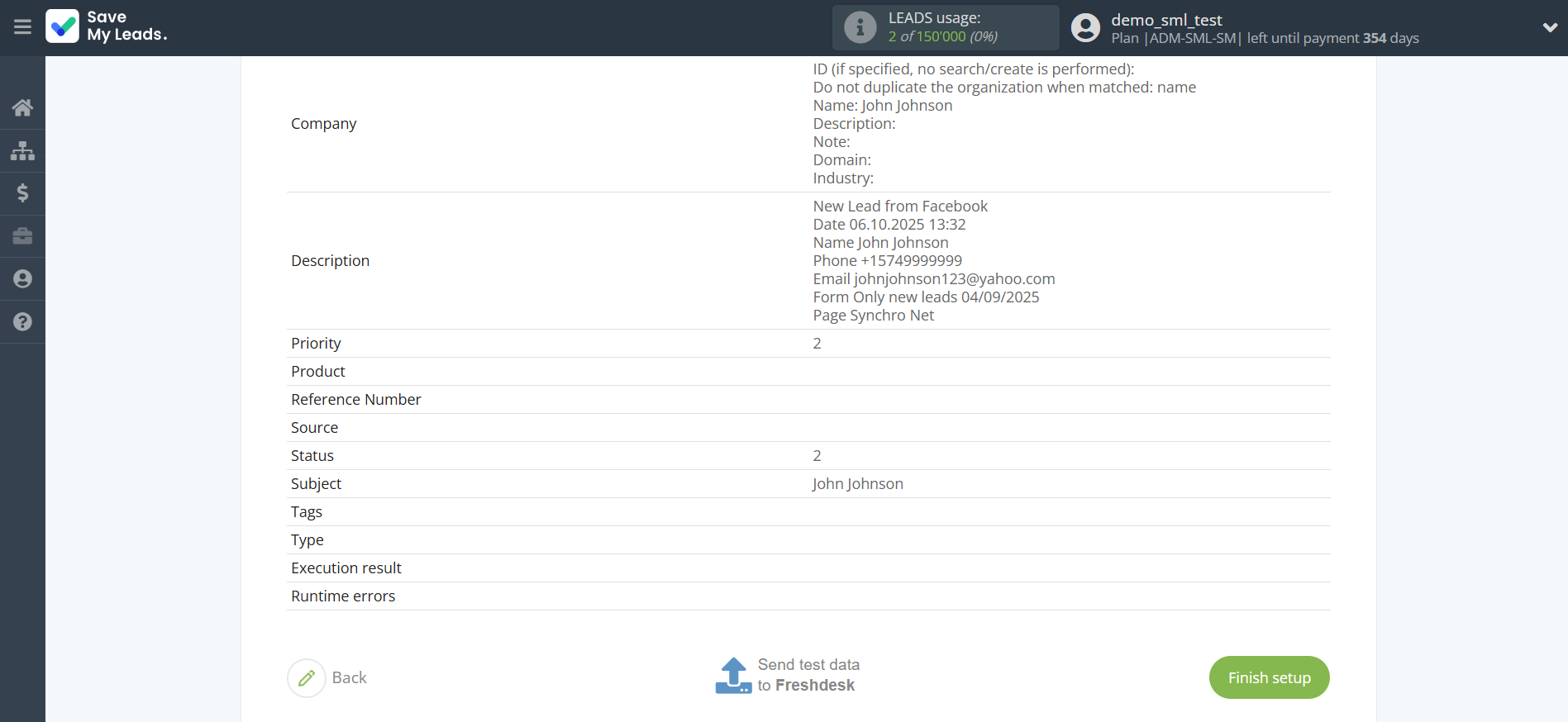The height and width of the screenshot is (722, 1568).
Task: Open the hamburger navigation menu
Action: pyautogui.click(x=22, y=27)
